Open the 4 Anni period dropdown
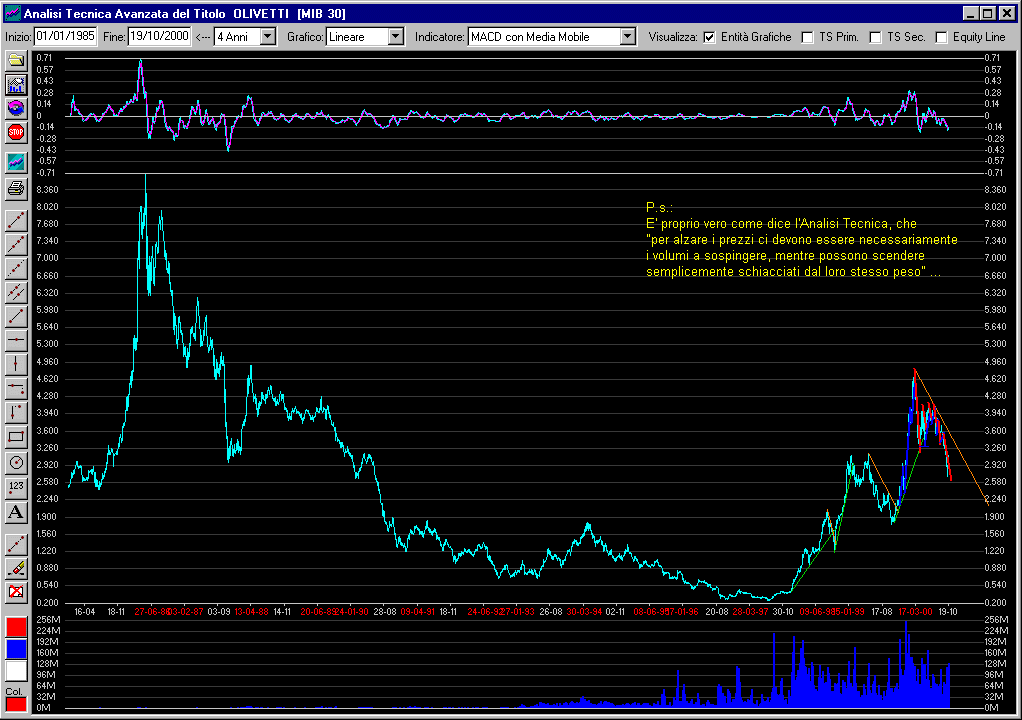 click(x=268, y=36)
